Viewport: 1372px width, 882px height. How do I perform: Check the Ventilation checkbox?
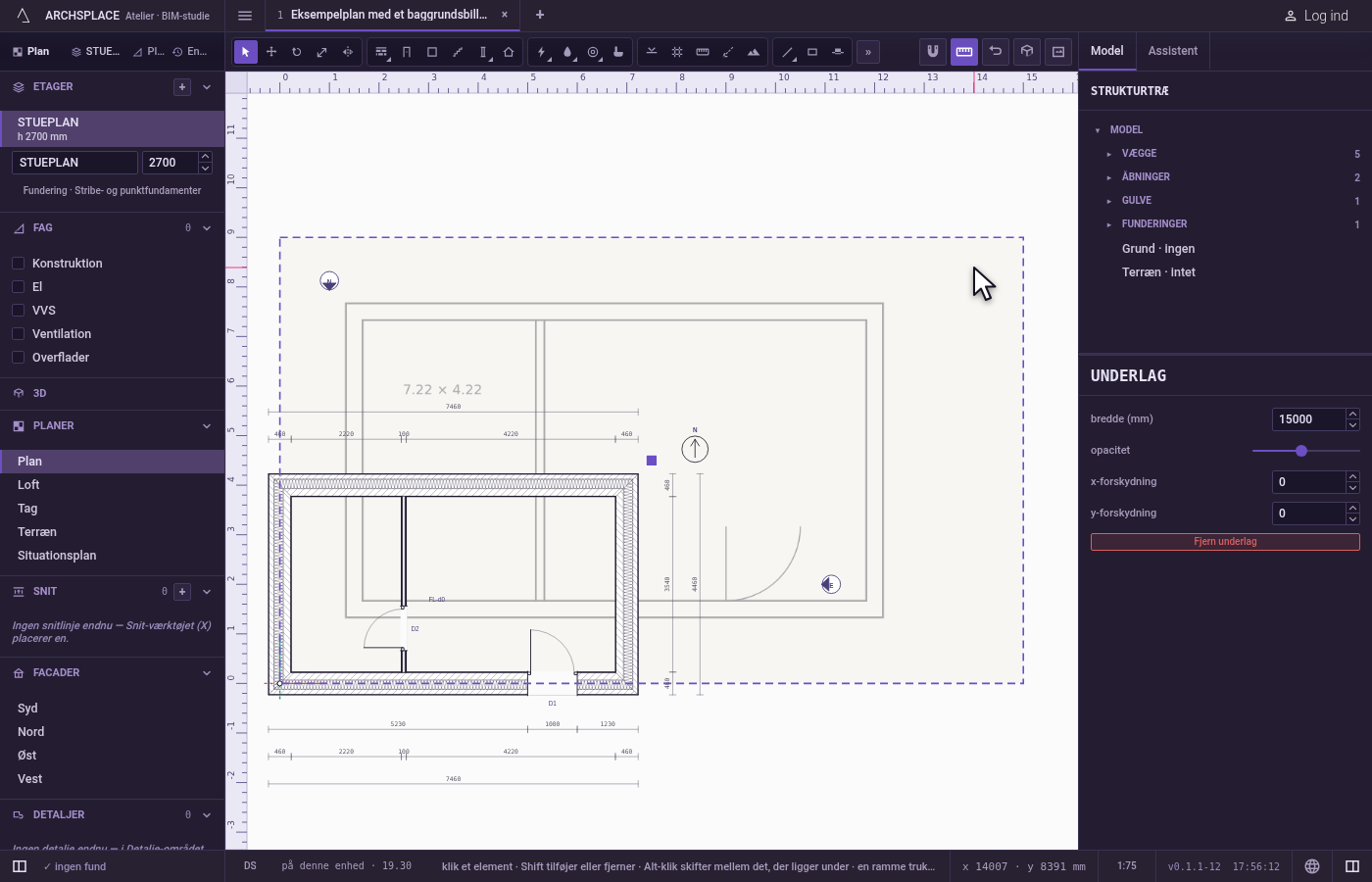point(18,334)
